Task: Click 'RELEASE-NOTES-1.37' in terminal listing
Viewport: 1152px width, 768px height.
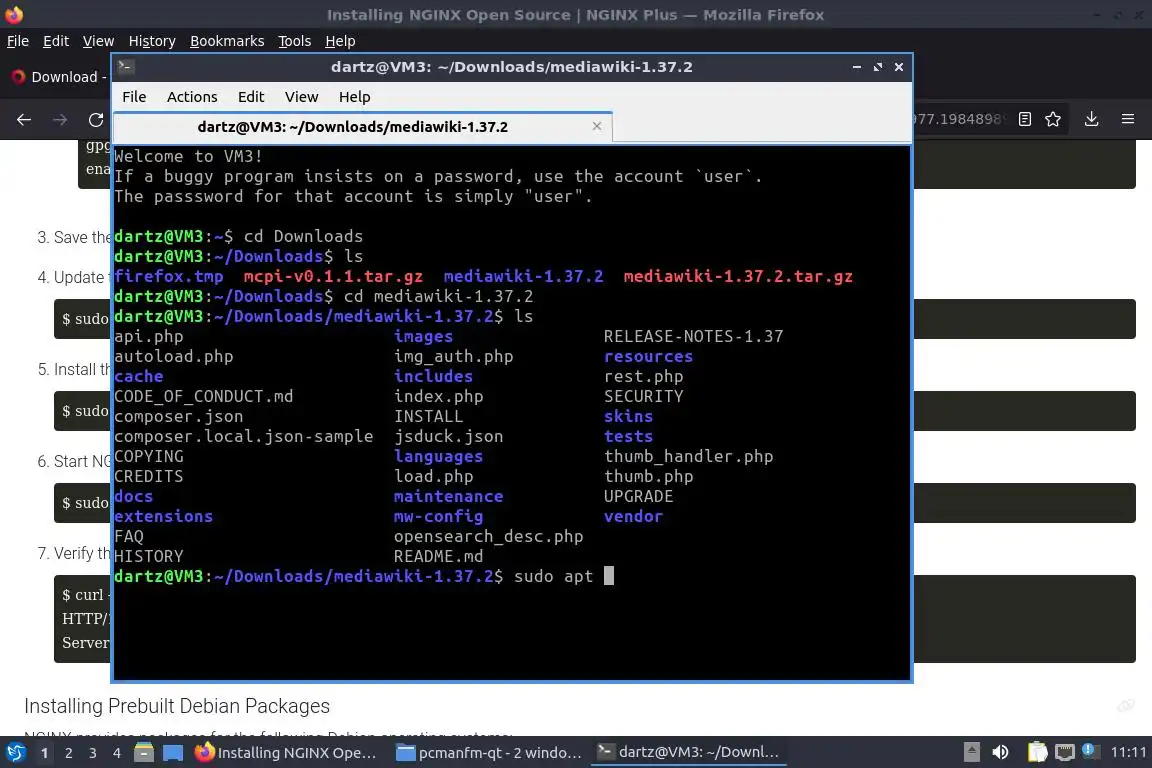Action: click(x=694, y=337)
